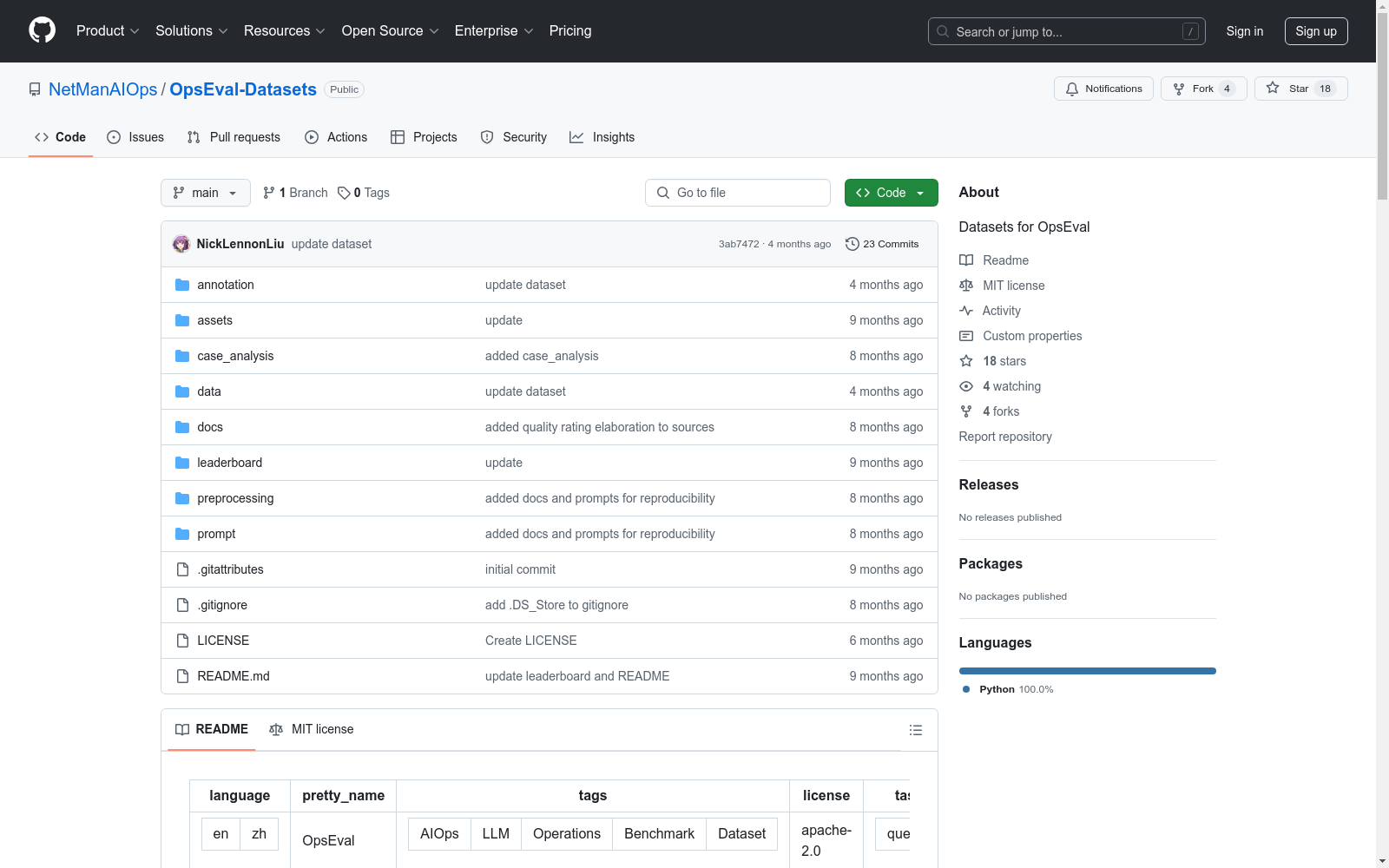
Task: Open the 18 stars link
Action: click(1004, 361)
